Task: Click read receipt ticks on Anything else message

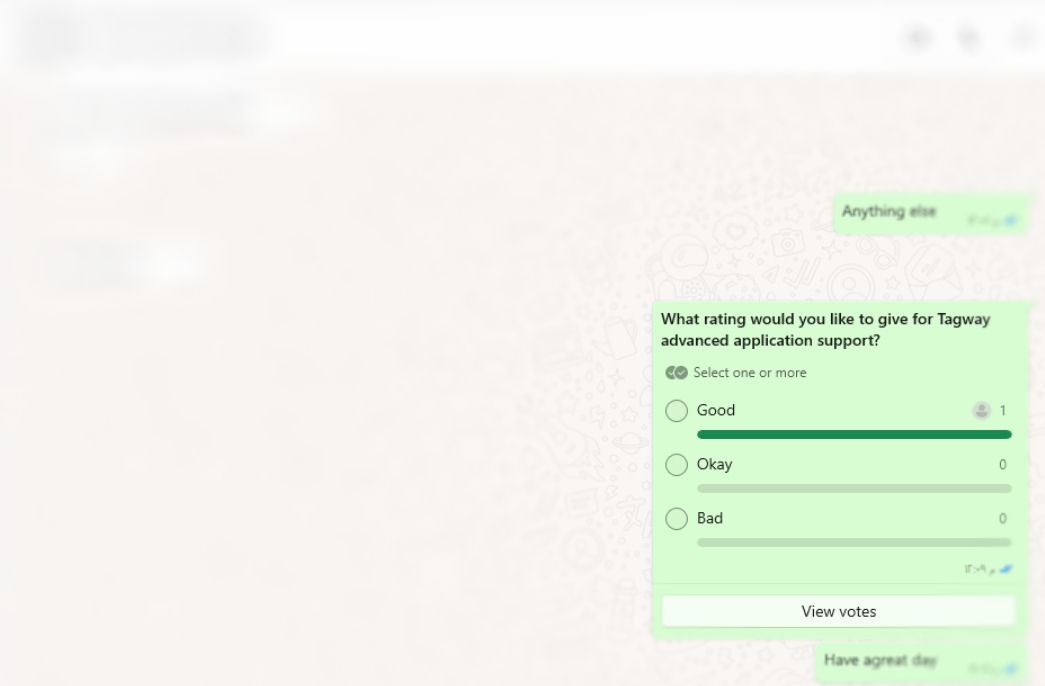Action: (x=1011, y=221)
